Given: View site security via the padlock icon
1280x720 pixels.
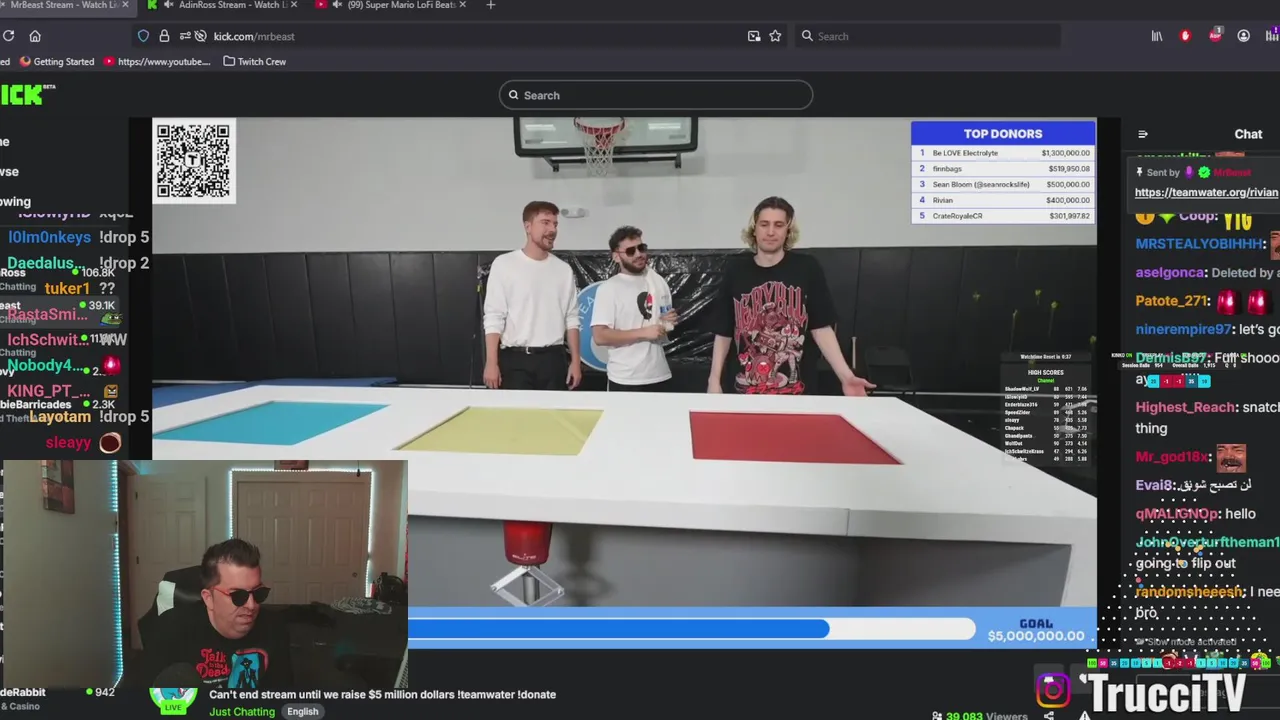Looking at the screenshot, I should (x=164, y=36).
